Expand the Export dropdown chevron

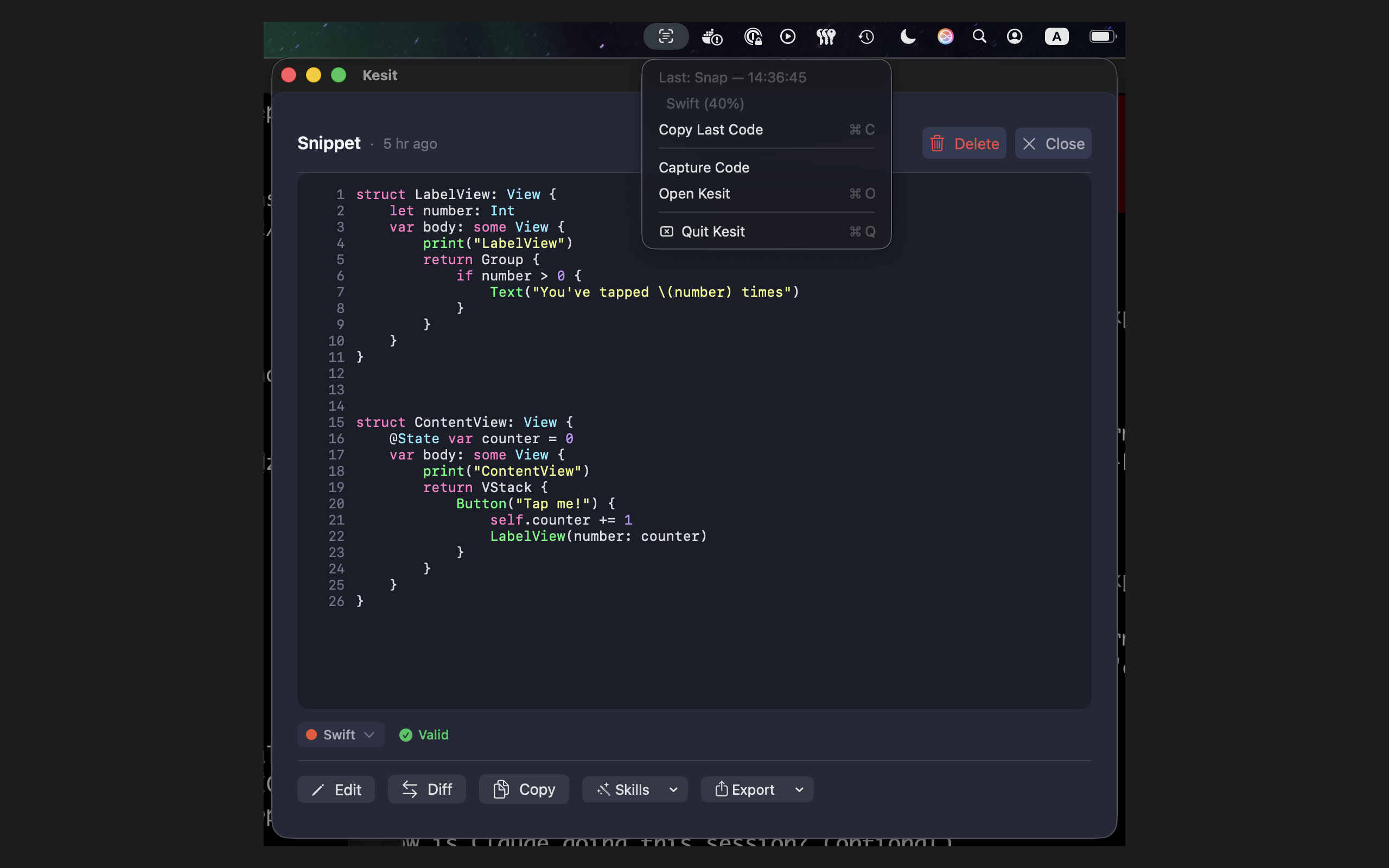point(799,789)
